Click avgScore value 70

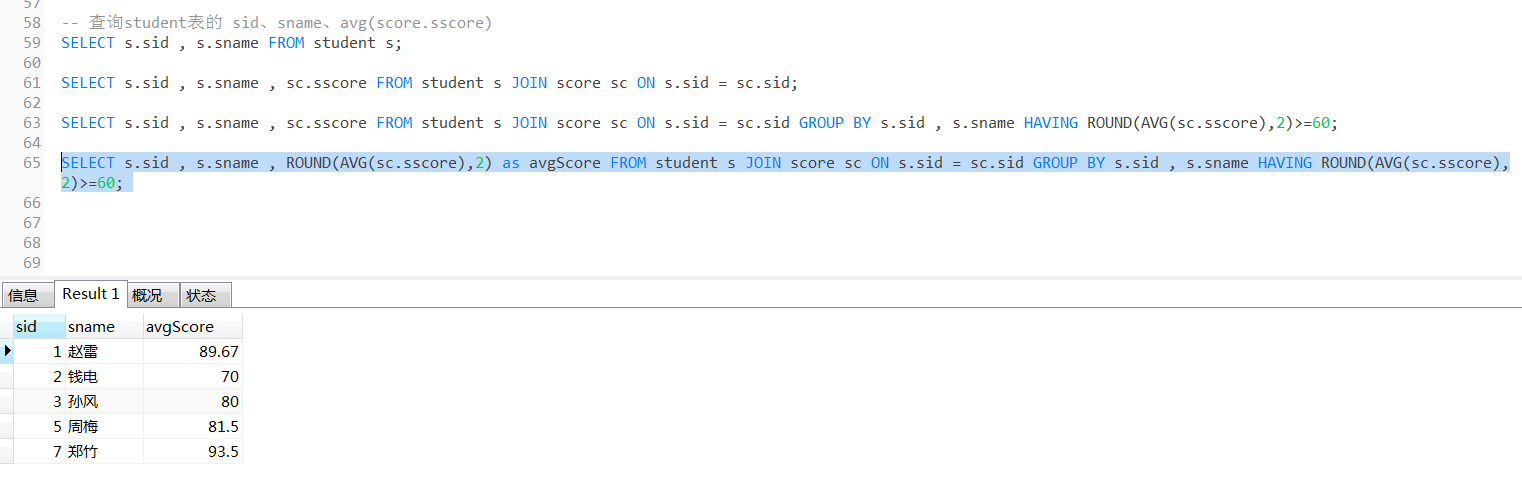(x=193, y=376)
